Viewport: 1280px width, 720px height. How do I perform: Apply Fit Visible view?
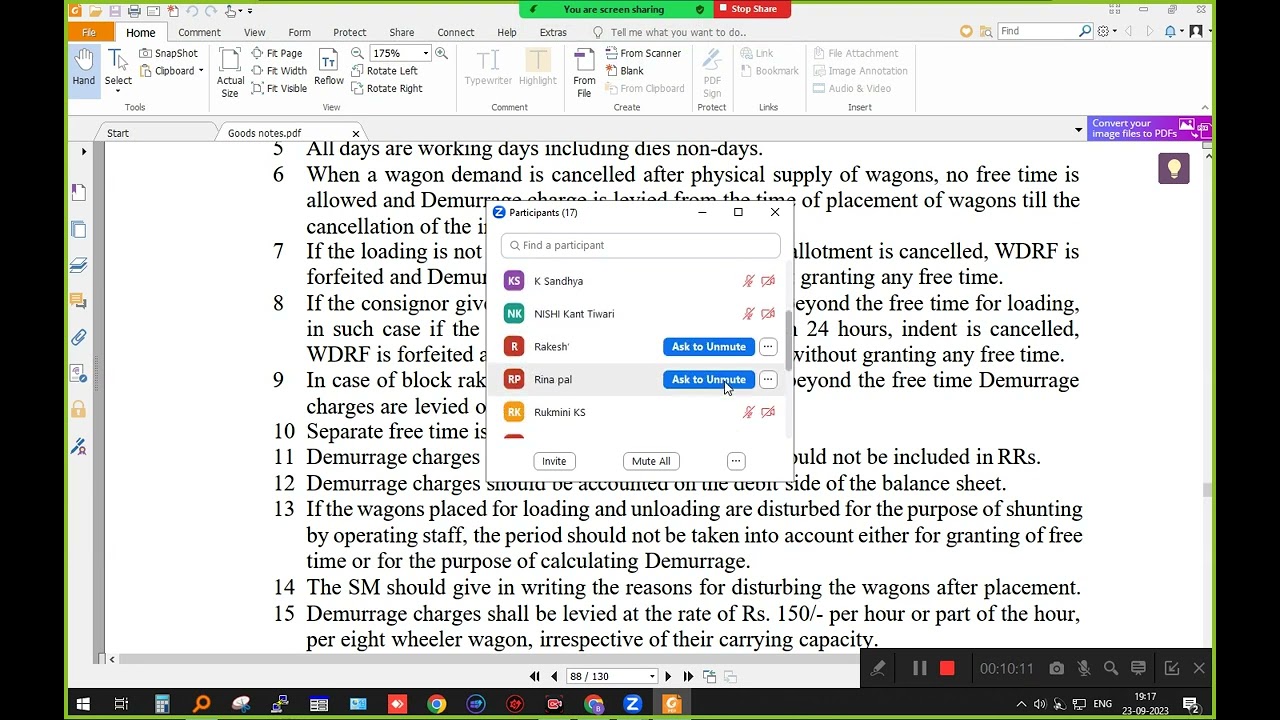tap(279, 88)
